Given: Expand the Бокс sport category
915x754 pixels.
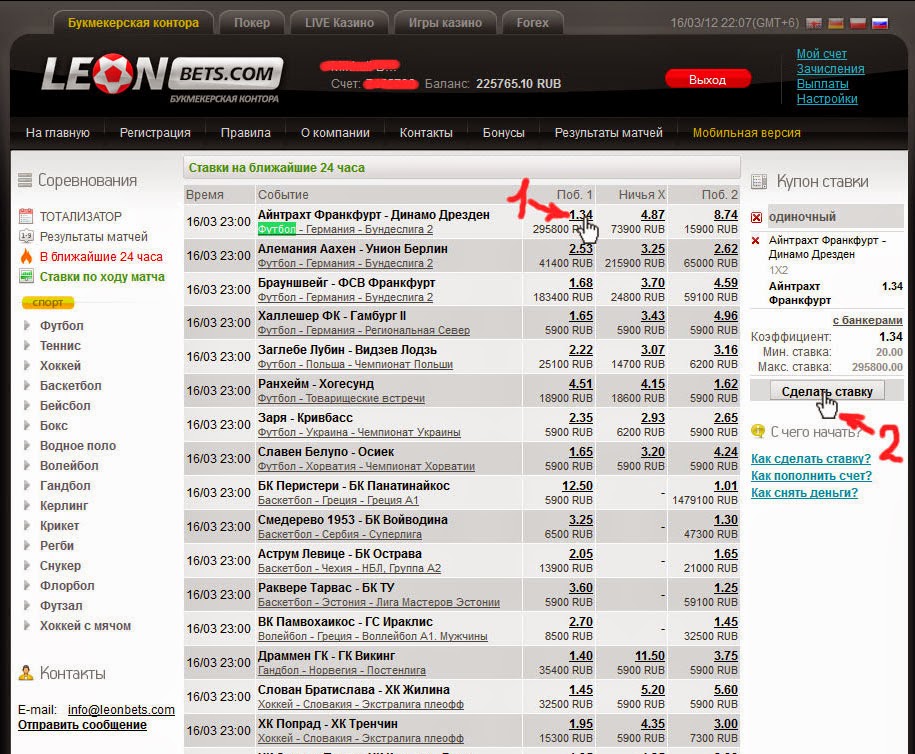Looking at the screenshot, I should [x=54, y=425].
